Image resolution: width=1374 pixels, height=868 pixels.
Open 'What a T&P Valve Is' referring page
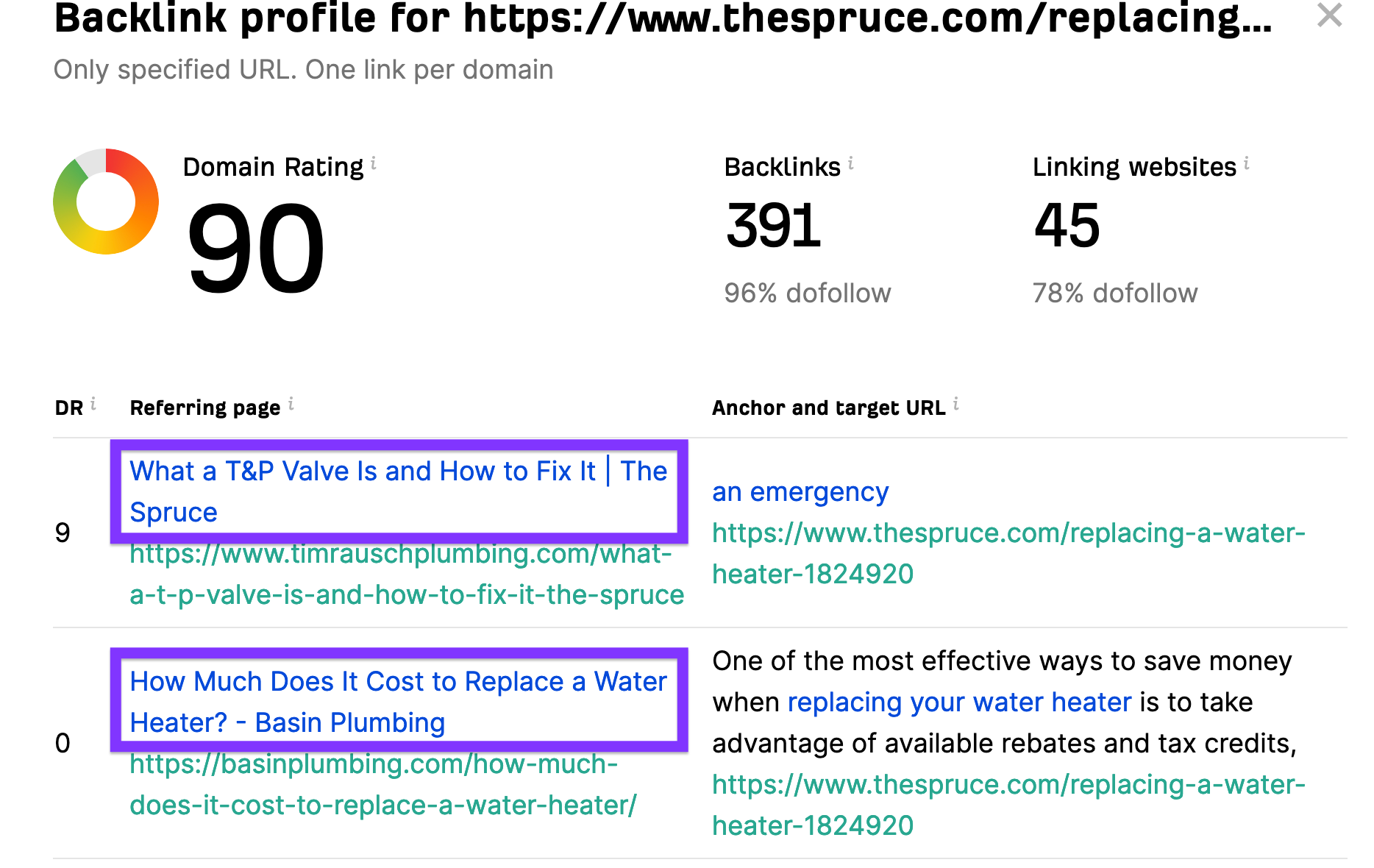398,491
